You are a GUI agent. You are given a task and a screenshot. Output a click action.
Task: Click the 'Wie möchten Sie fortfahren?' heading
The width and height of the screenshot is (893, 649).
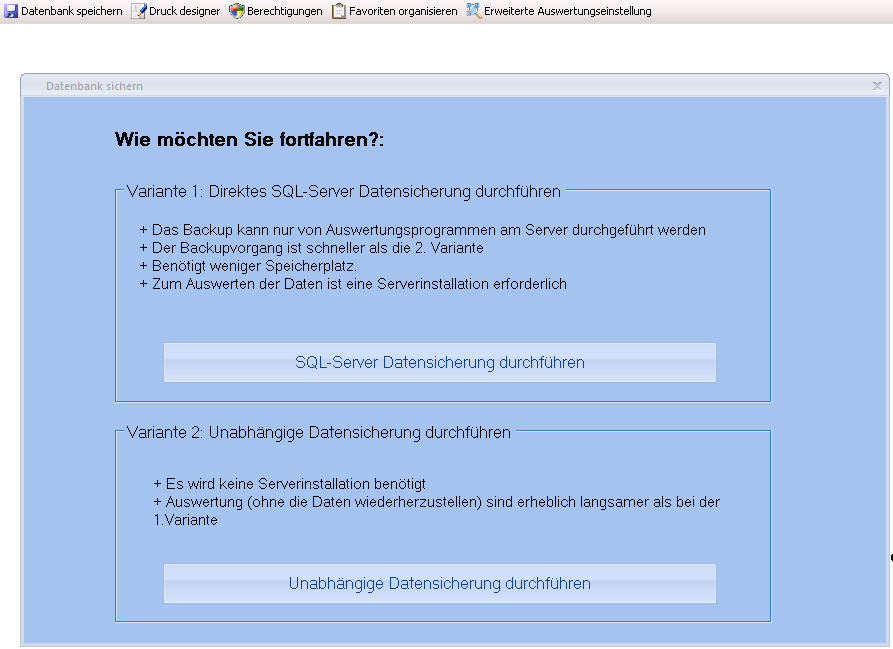pos(249,139)
